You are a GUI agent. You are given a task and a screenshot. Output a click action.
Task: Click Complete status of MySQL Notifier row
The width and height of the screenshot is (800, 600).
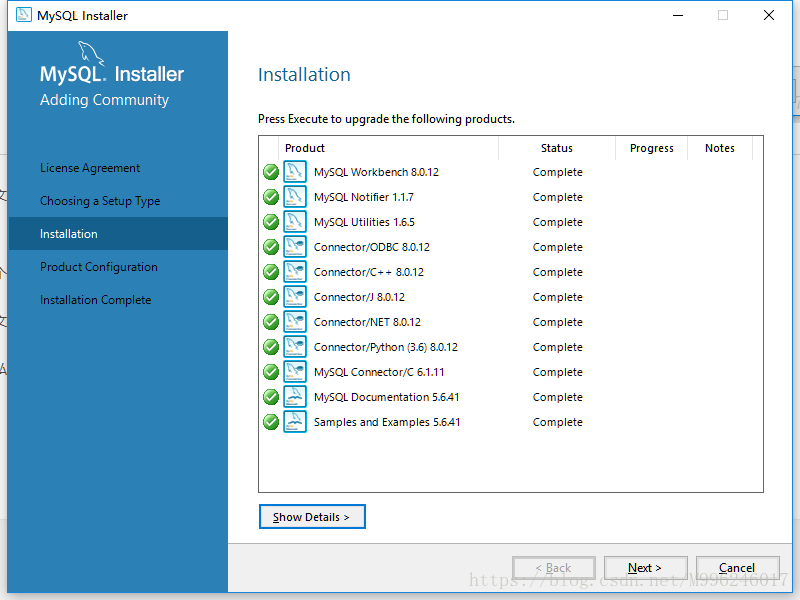(x=558, y=197)
